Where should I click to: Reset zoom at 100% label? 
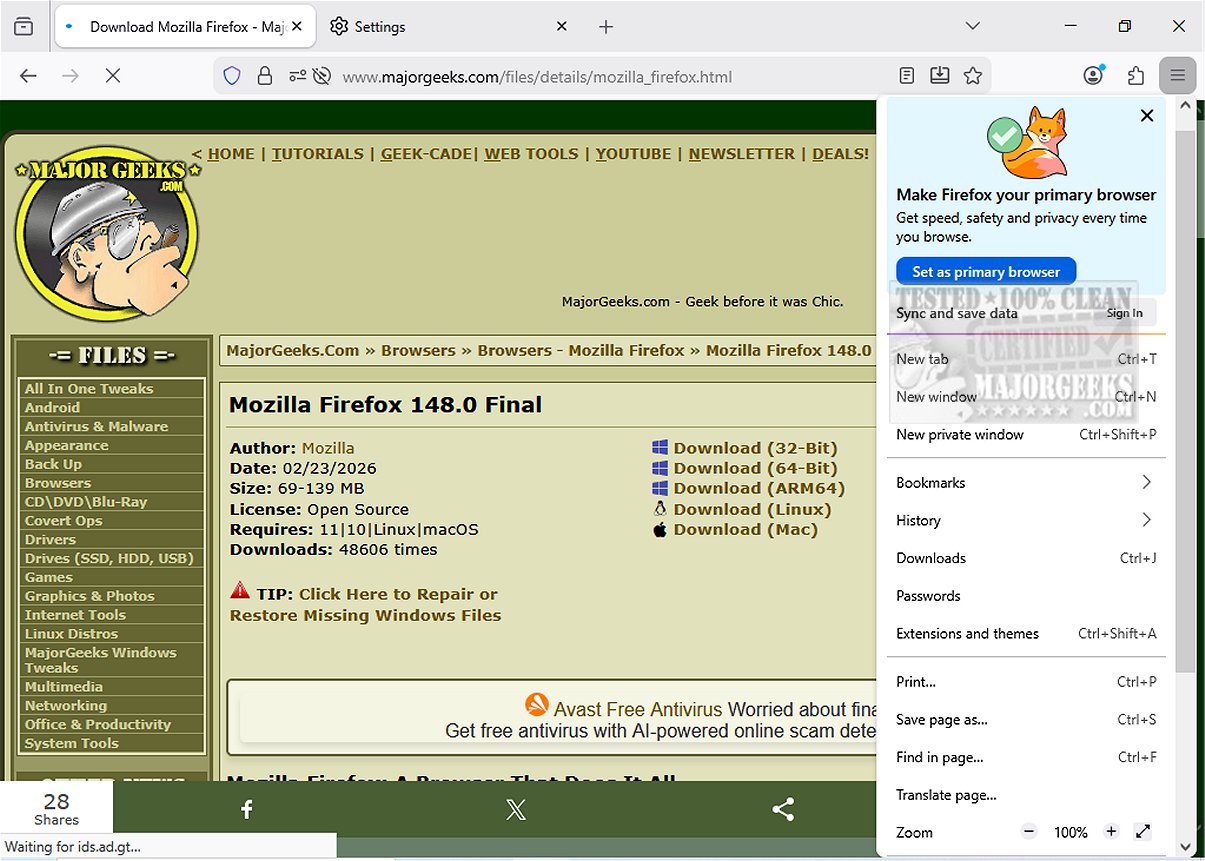point(1070,832)
